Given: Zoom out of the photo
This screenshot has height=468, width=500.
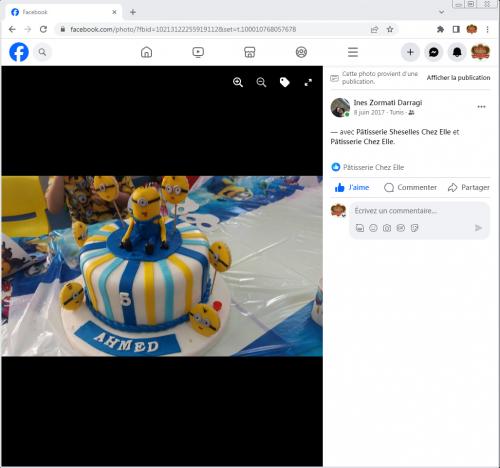Looking at the screenshot, I should [x=261, y=82].
